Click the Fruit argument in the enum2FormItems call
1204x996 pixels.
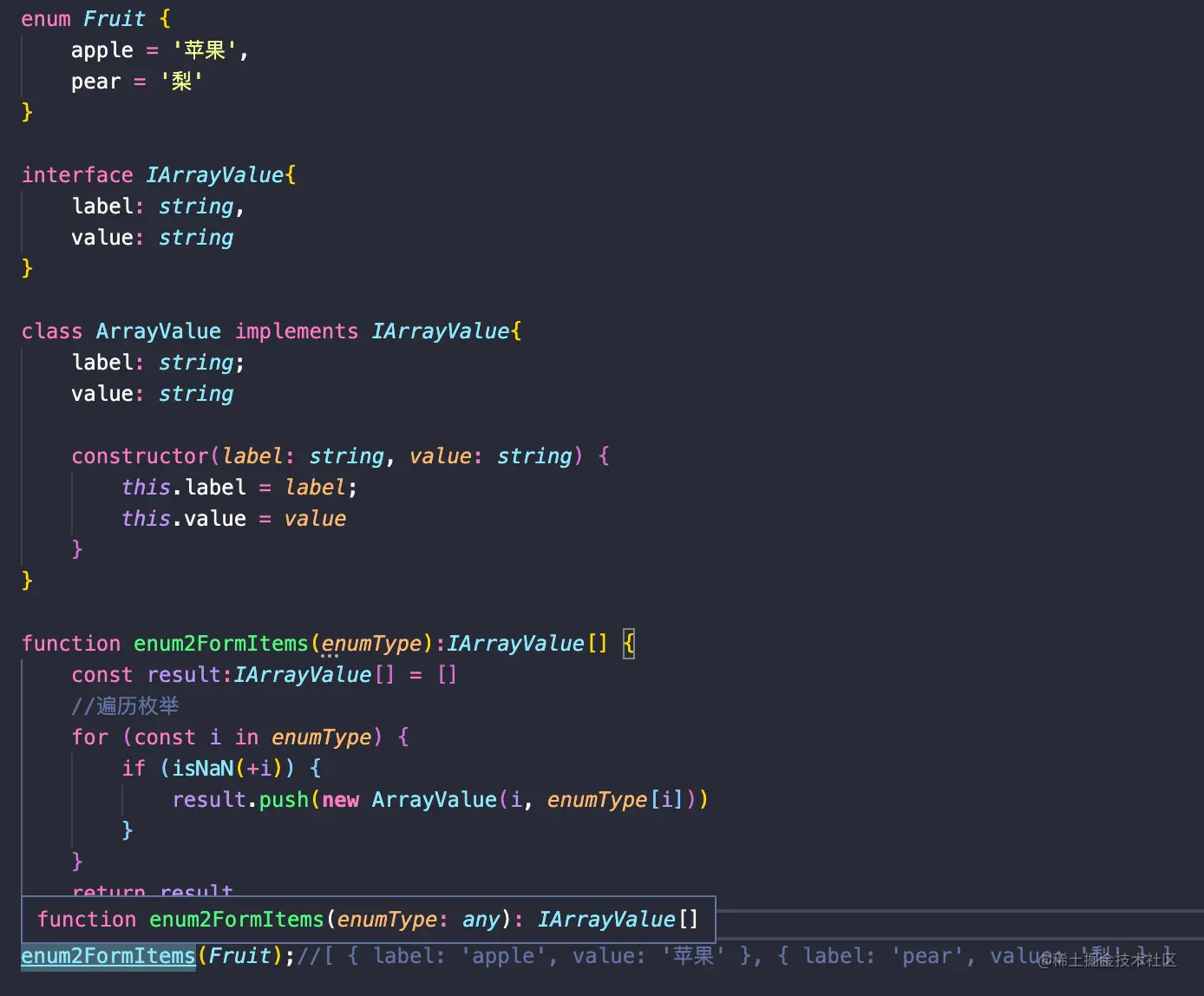[240, 955]
